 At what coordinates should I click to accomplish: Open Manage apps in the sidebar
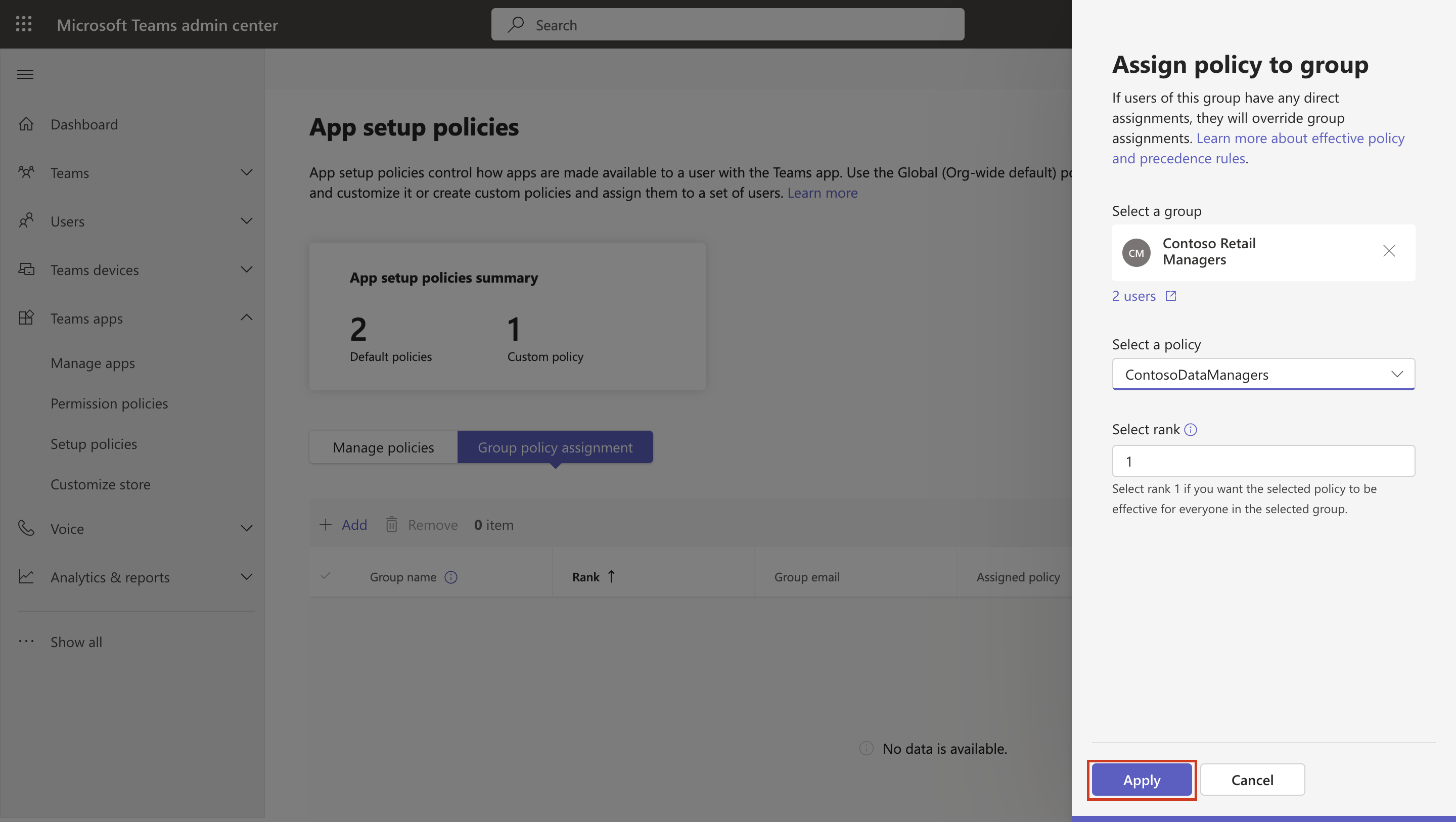click(93, 363)
